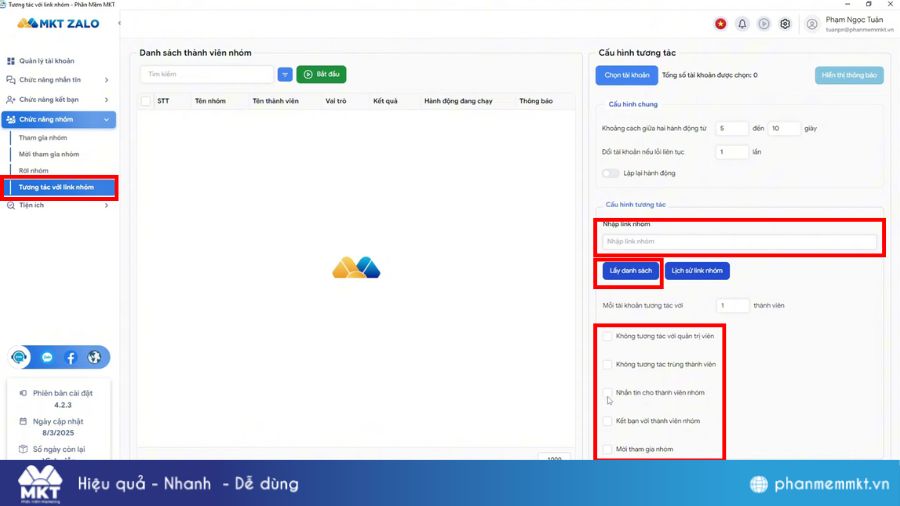The width and height of the screenshot is (900, 506).
Task: Expand the Chức năng kết bạn menu
Action: tap(60, 100)
